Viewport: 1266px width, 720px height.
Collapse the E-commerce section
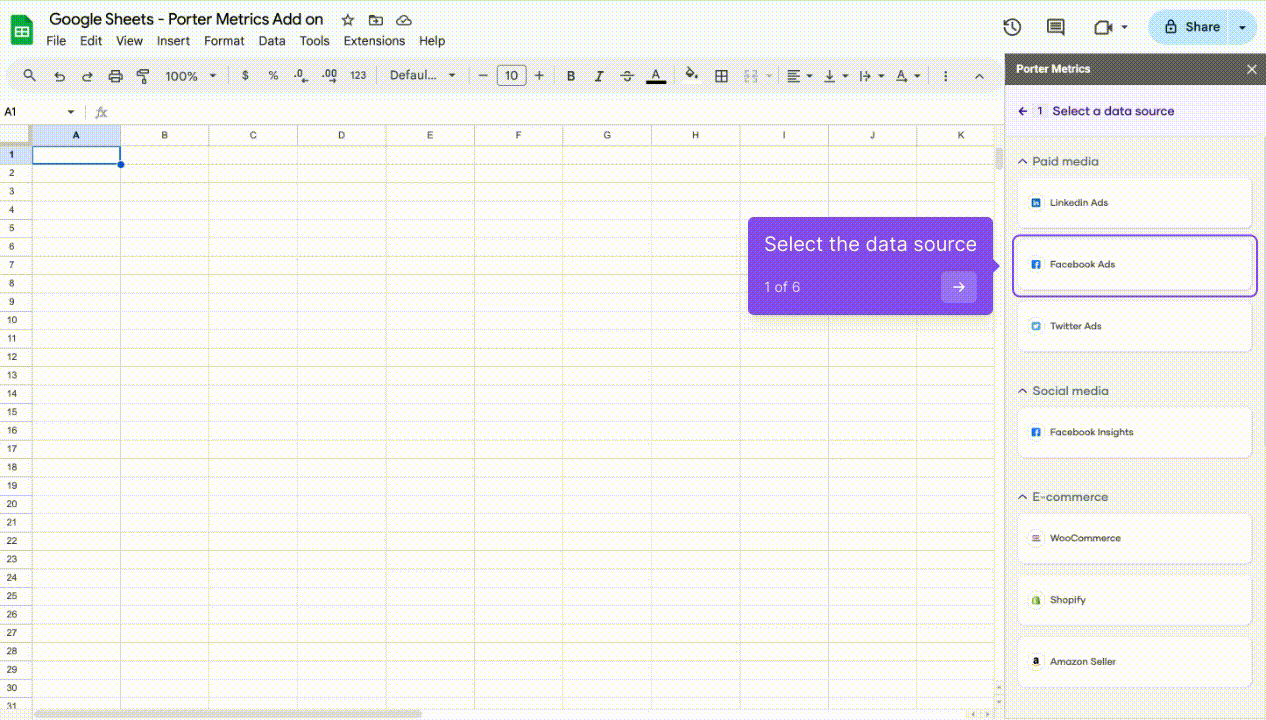(1022, 497)
